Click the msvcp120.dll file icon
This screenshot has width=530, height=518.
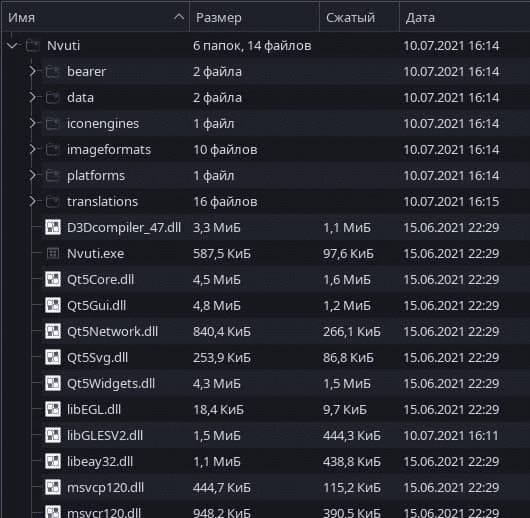pyautogui.click(x=53, y=488)
